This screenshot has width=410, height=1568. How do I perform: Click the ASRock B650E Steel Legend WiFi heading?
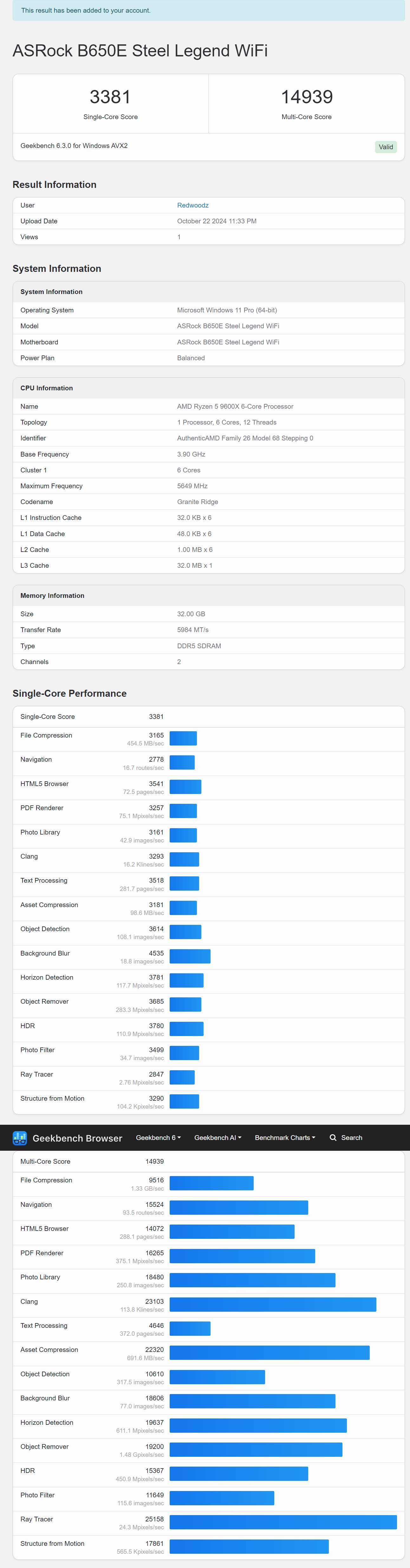140,50
